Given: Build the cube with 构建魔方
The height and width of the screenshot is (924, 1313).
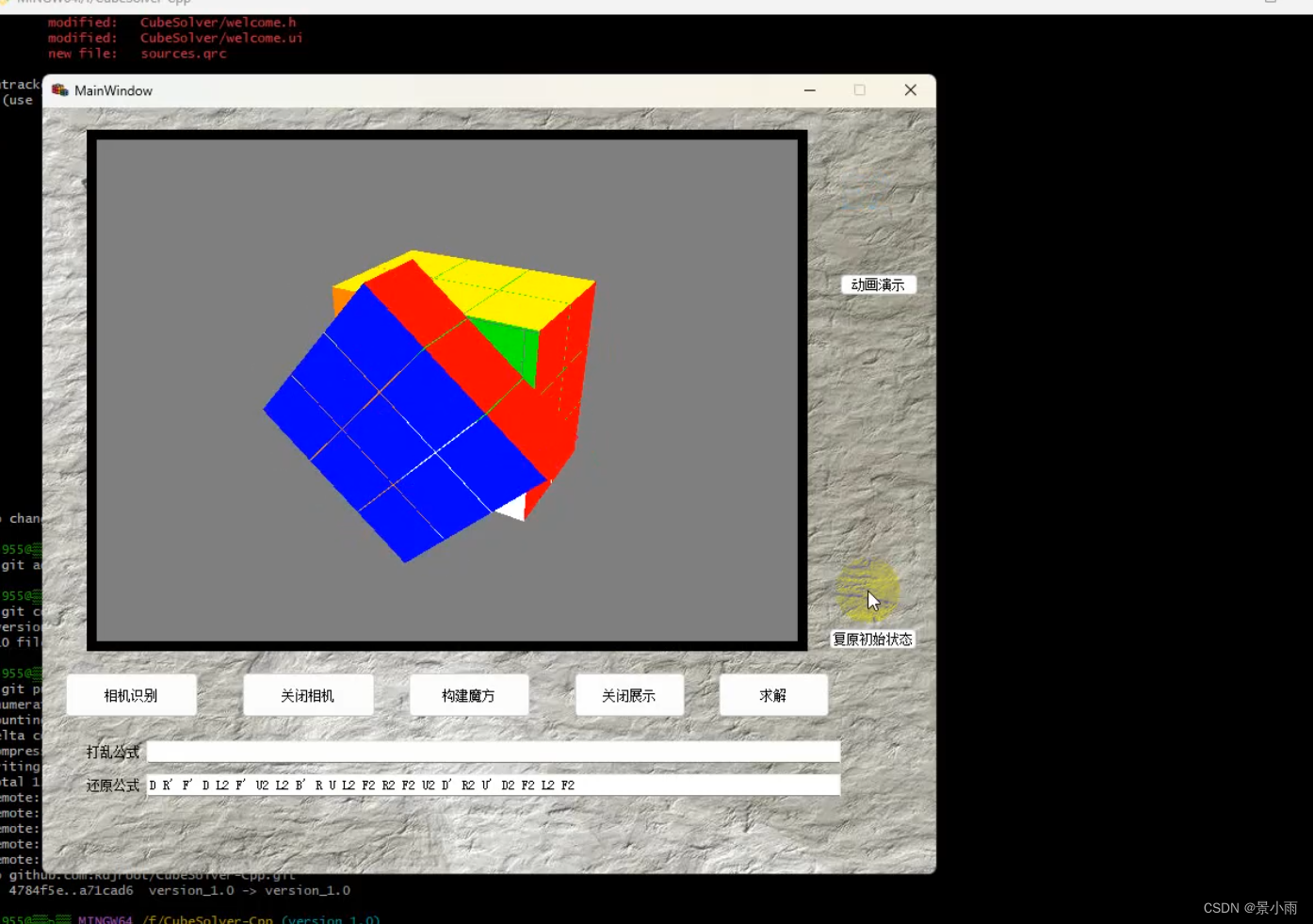Looking at the screenshot, I should [x=468, y=695].
